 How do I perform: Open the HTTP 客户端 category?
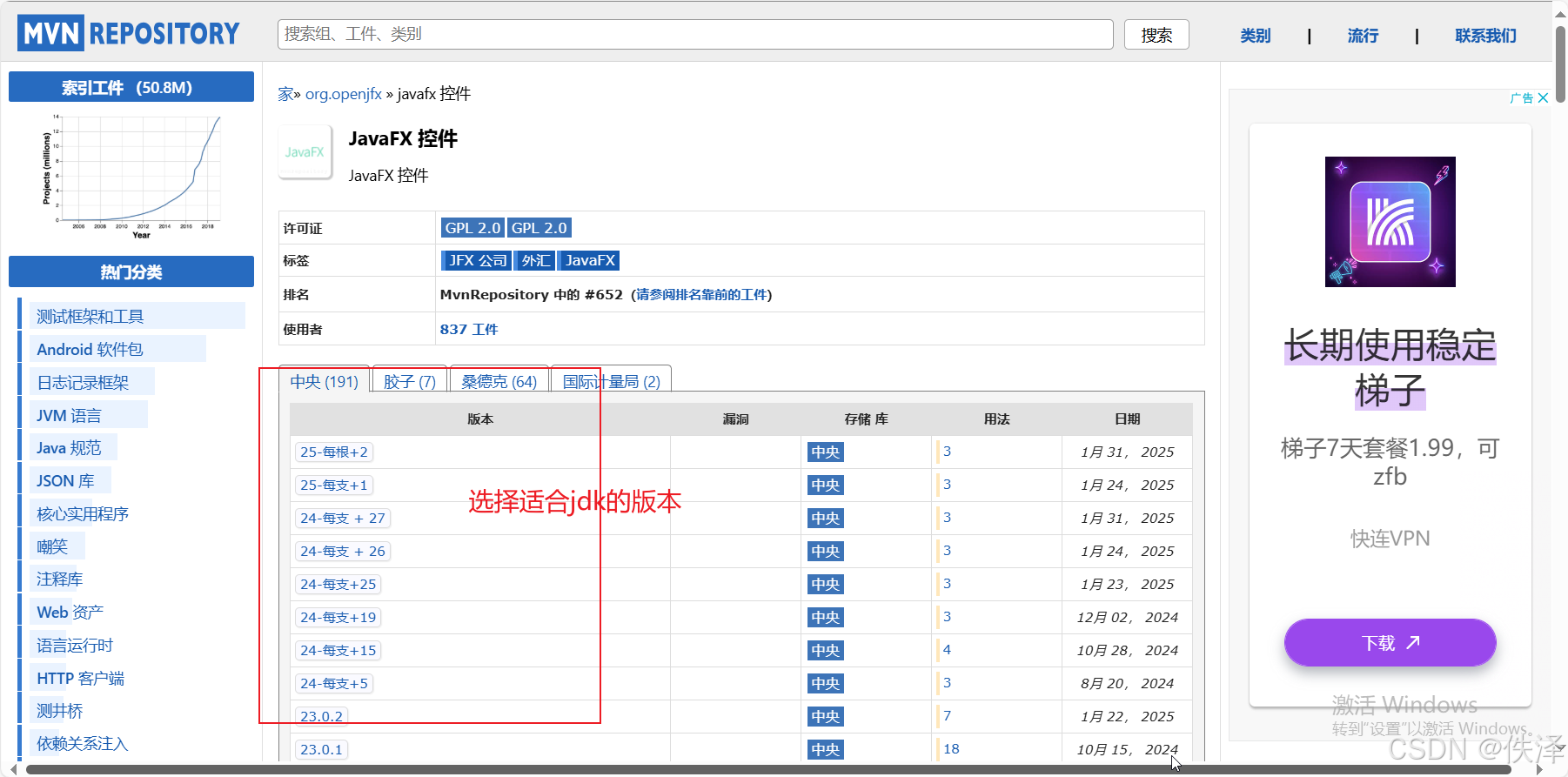(x=80, y=679)
